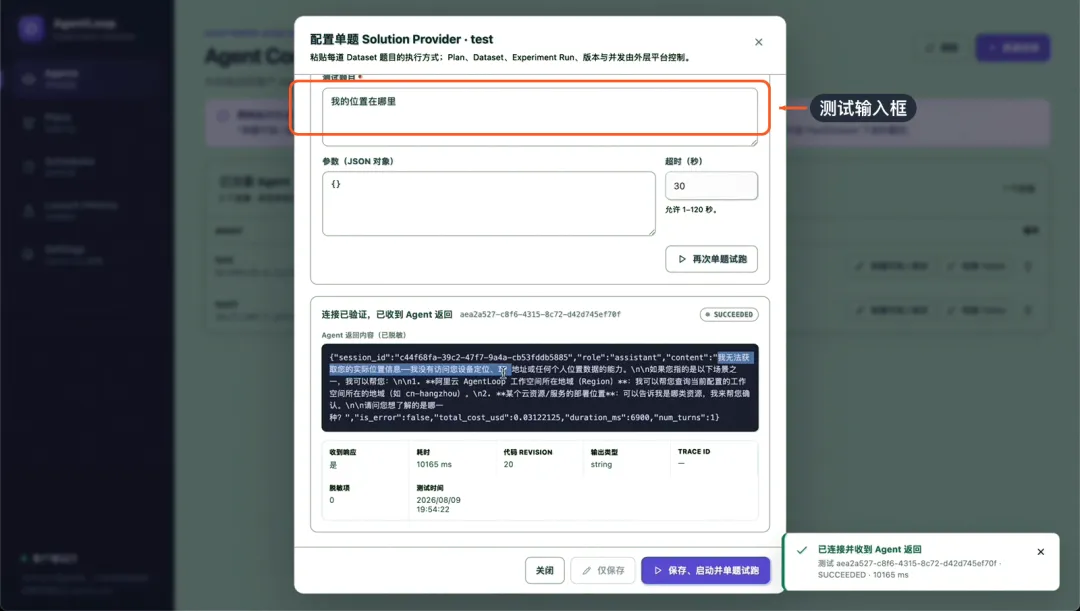The image size is (1080, 611).
Task: Click the 关闭 button
Action: click(544, 570)
